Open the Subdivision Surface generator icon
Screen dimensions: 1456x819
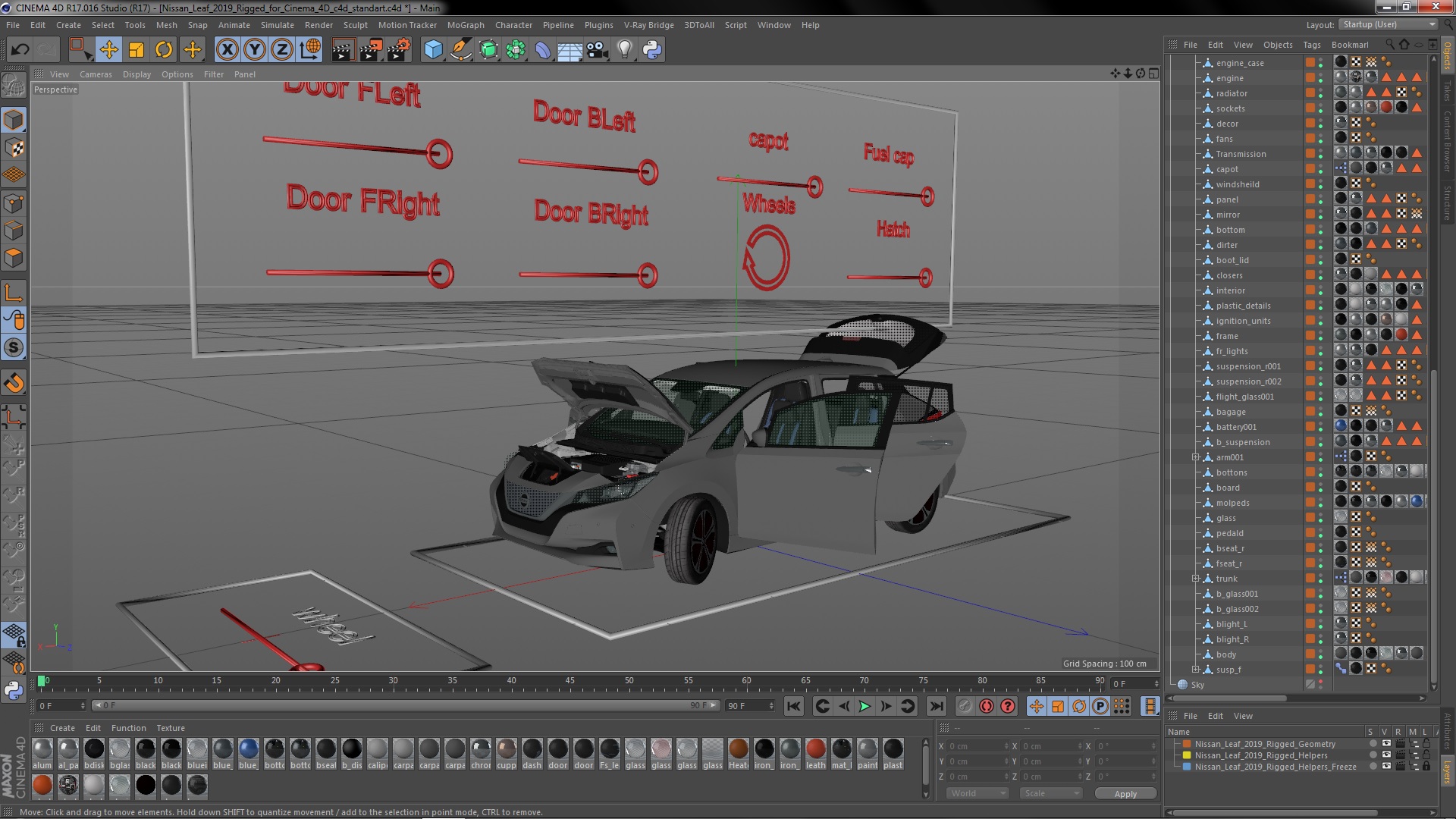click(488, 50)
